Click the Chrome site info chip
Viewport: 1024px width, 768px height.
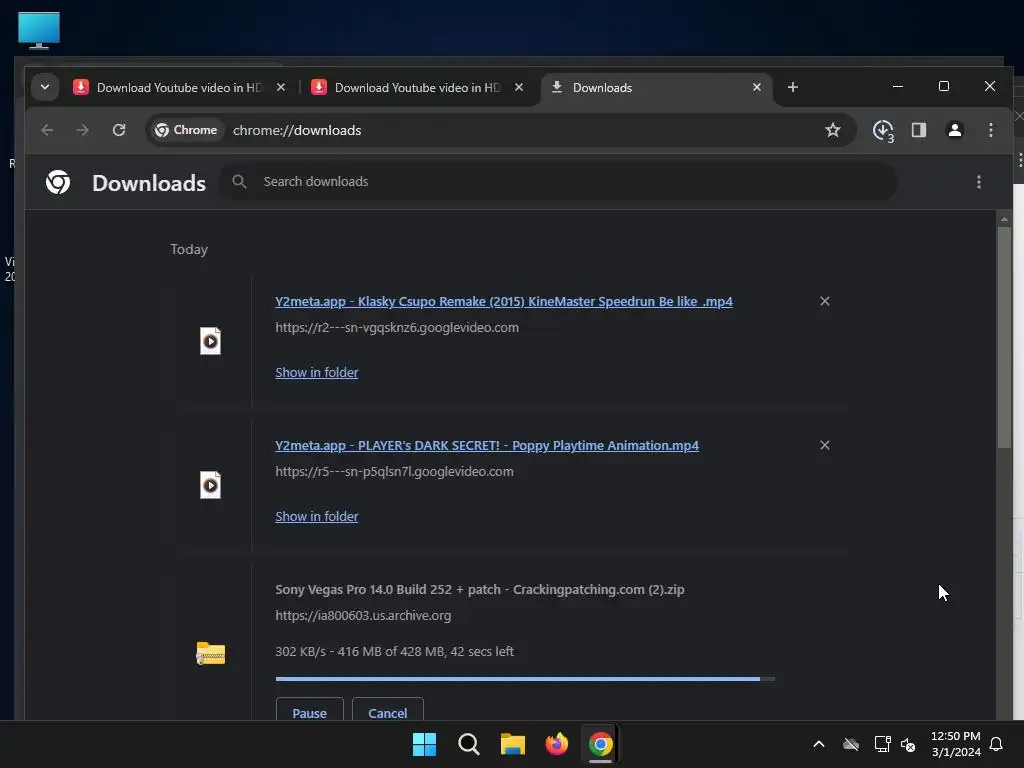pyautogui.click(x=186, y=130)
